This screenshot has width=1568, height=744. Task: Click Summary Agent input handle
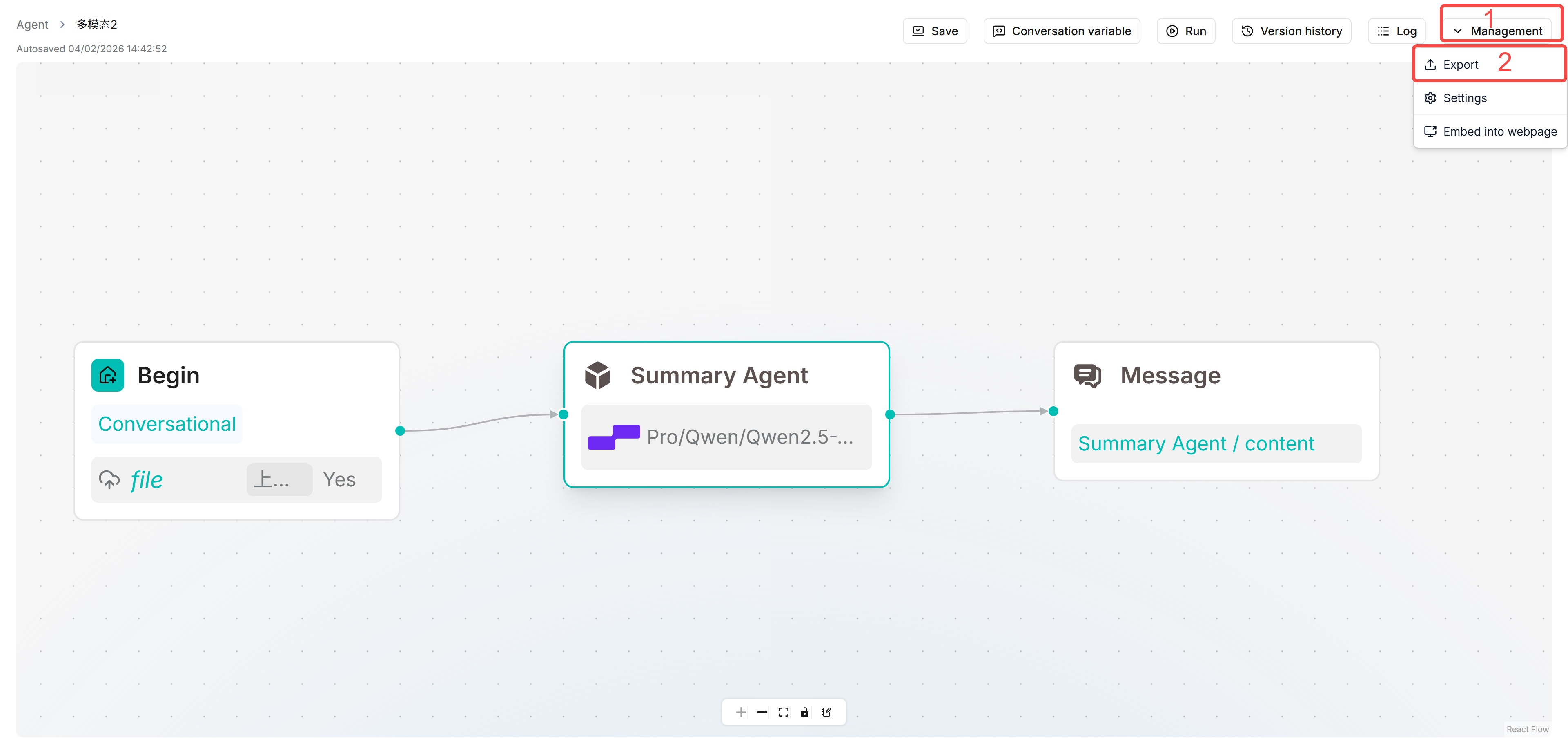(x=563, y=414)
